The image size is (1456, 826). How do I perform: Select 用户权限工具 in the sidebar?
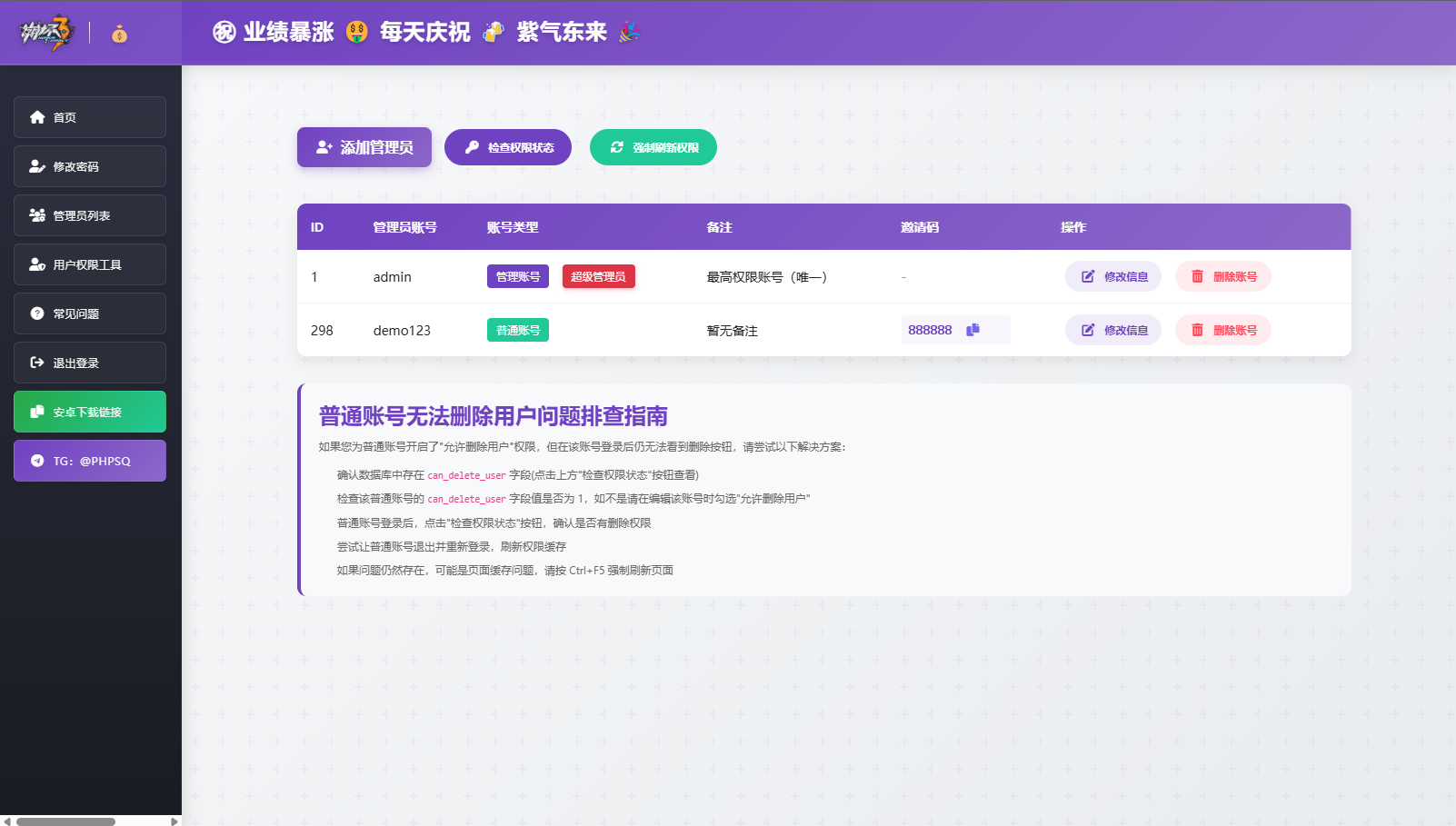[x=89, y=264]
